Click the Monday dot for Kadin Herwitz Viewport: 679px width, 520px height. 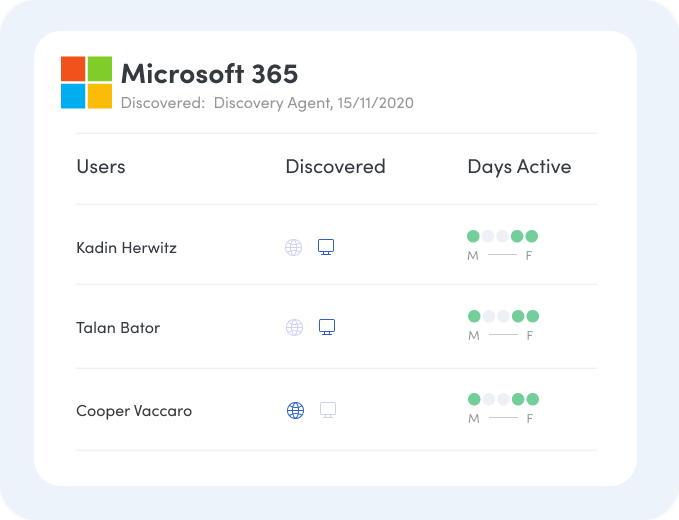coord(473,236)
